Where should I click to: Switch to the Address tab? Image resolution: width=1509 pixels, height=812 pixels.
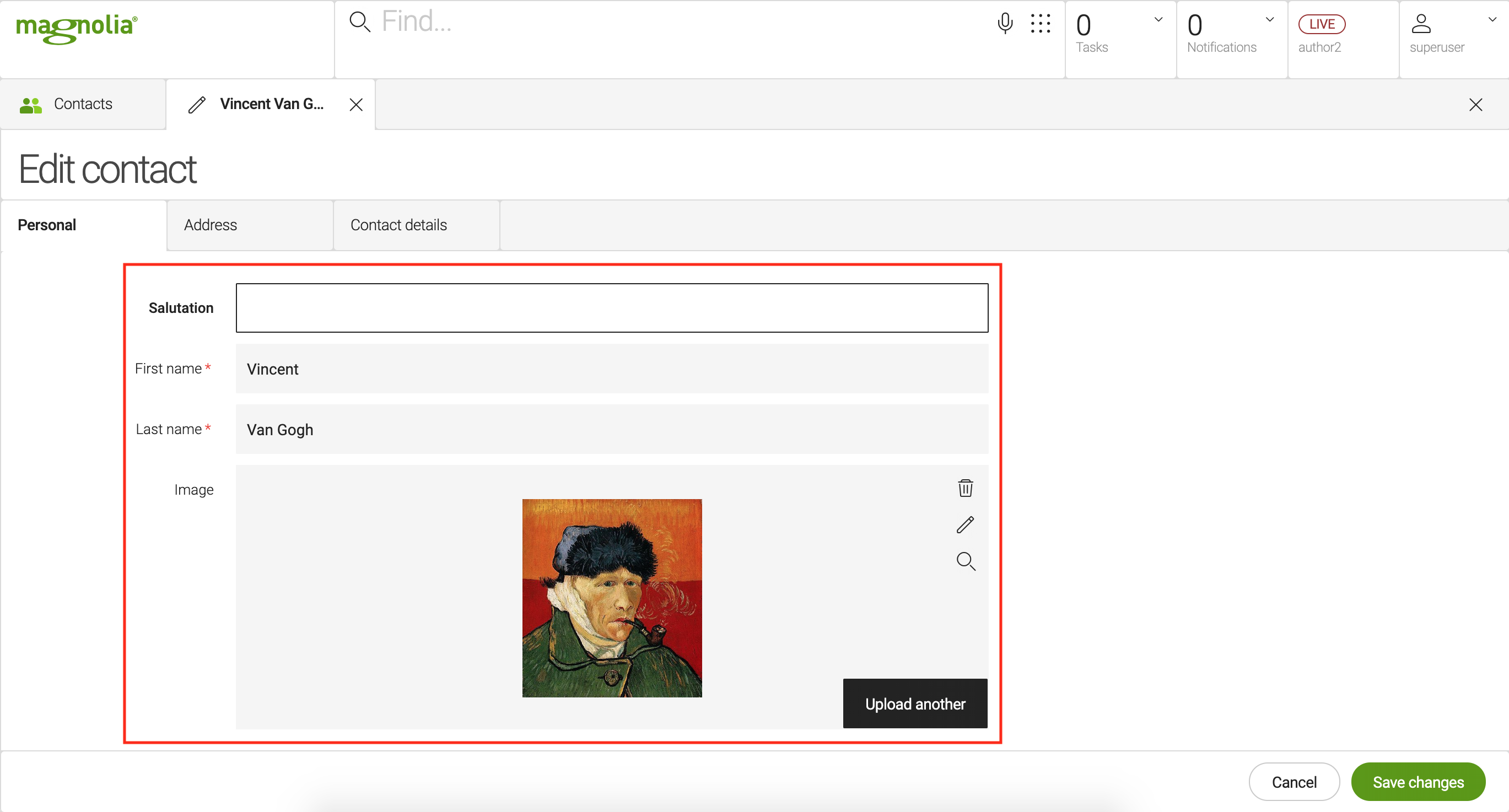click(211, 225)
